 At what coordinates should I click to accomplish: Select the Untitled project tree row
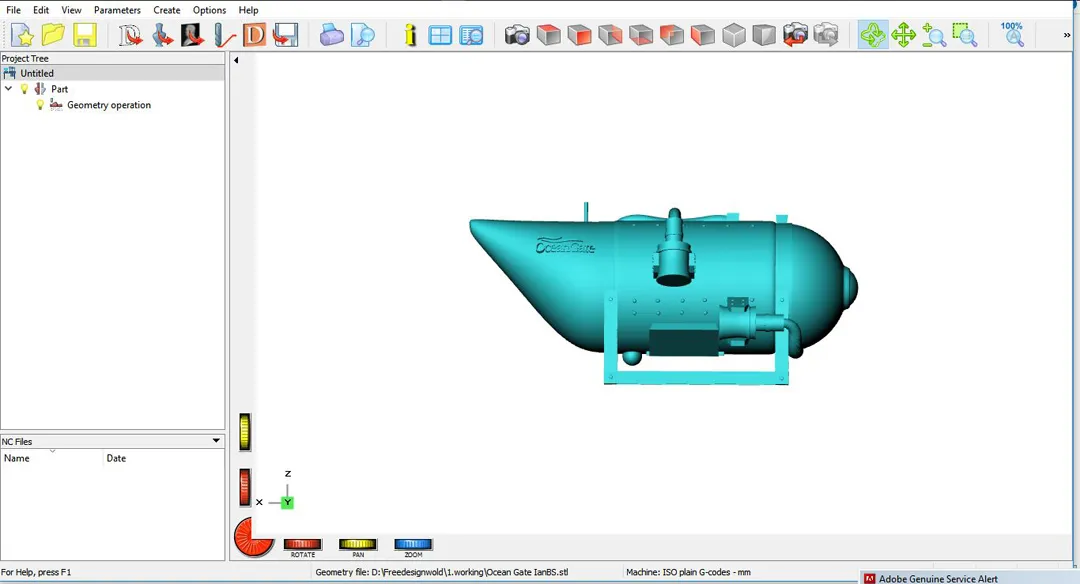point(112,73)
